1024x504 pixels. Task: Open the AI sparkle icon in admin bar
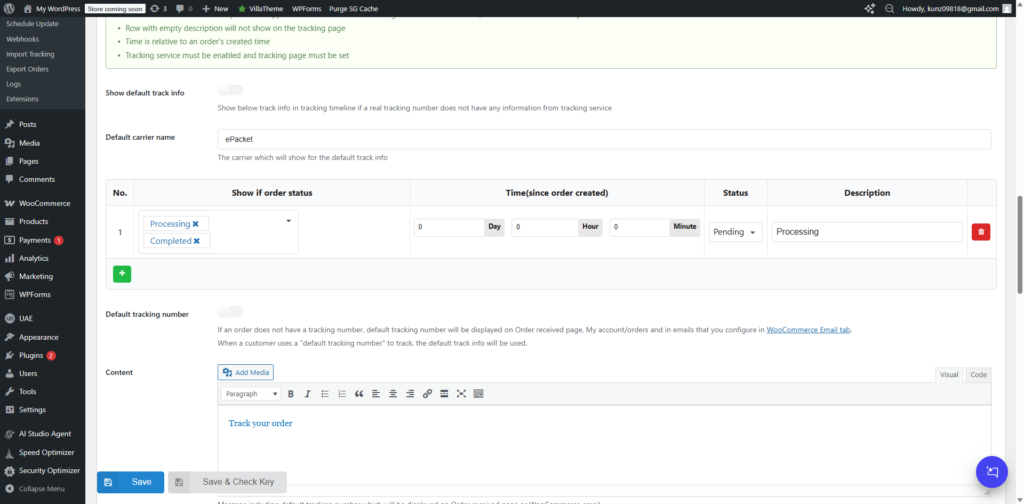point(869,9)
